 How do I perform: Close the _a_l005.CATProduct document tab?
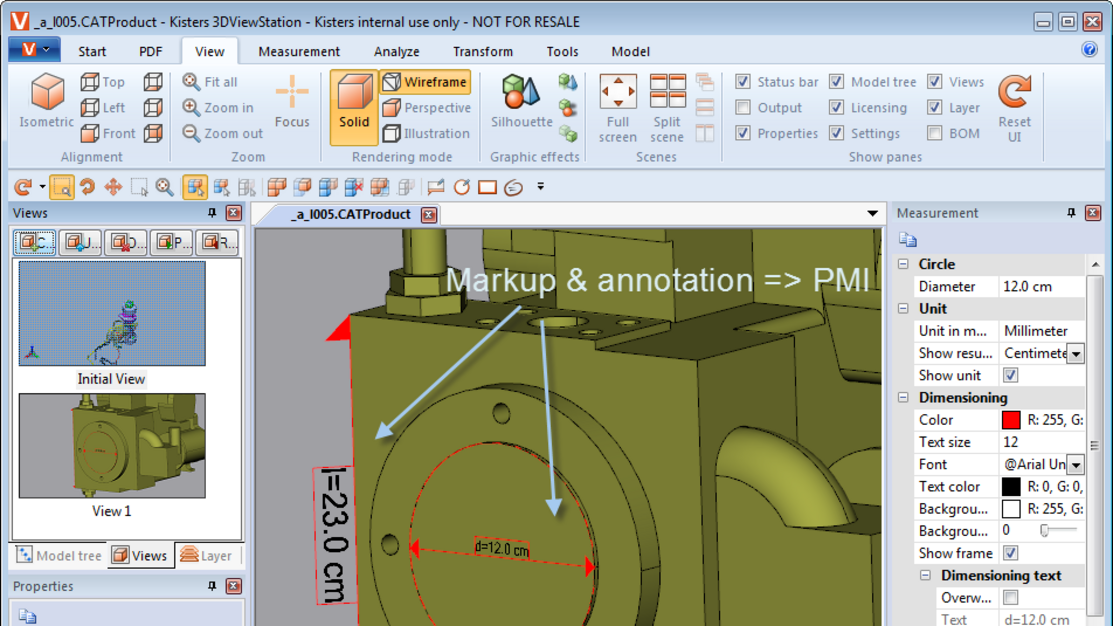point(429,214)
